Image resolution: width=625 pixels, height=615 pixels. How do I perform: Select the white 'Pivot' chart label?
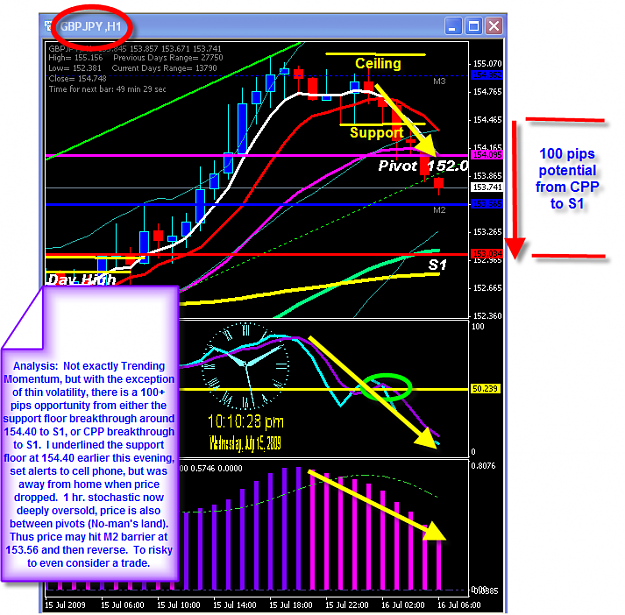(x=397, y=166)
